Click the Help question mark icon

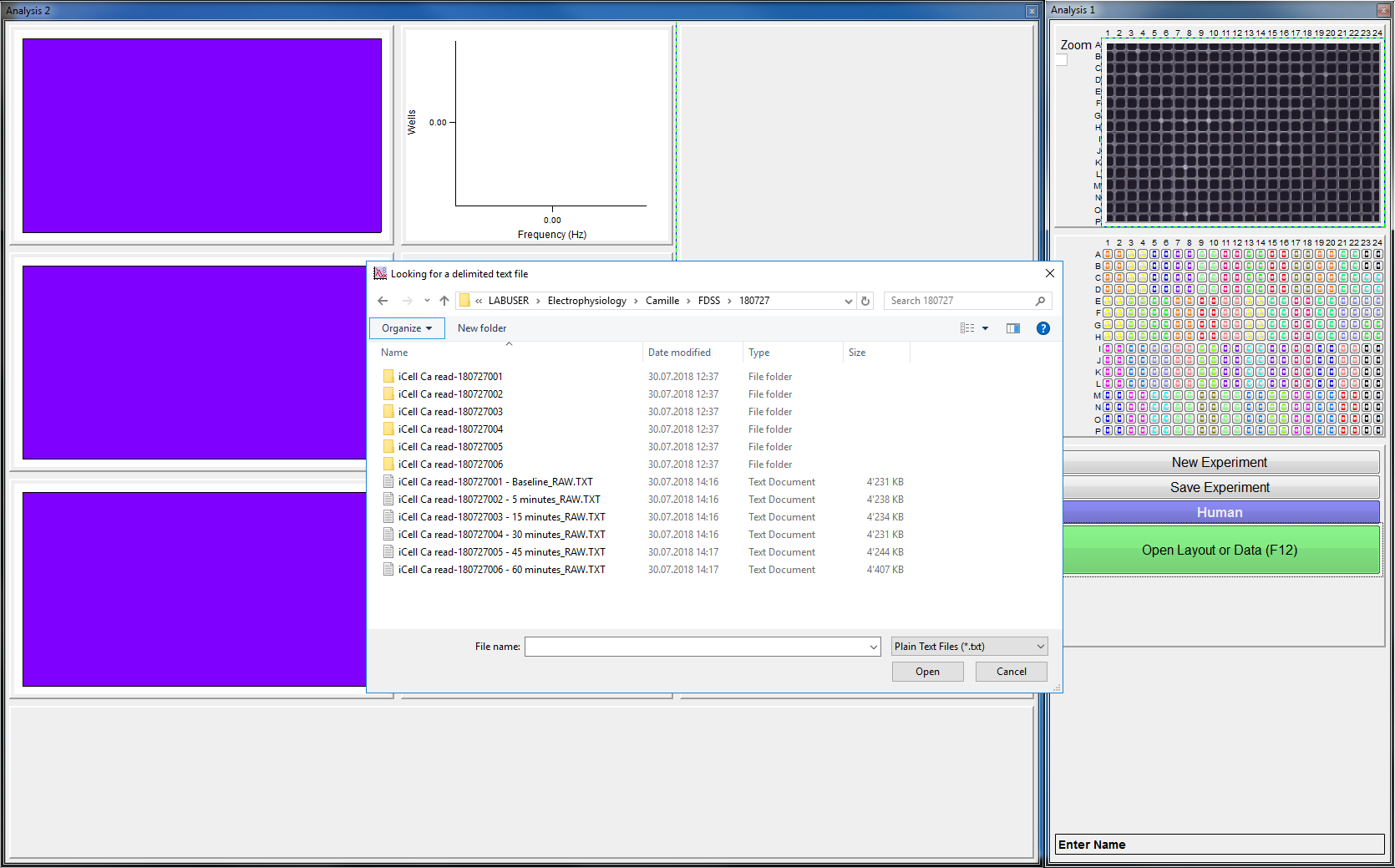pyautogui.click(x=1042, y=328)
